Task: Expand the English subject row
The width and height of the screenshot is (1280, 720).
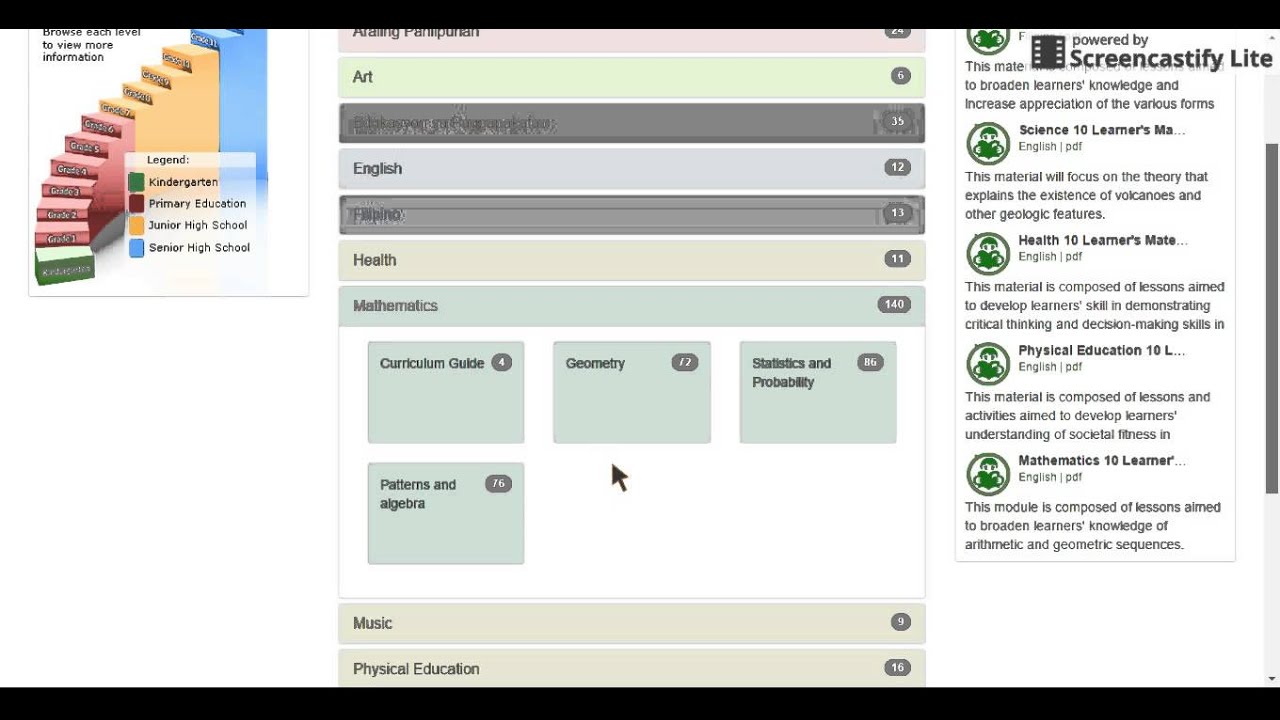Action: (632, 168)
